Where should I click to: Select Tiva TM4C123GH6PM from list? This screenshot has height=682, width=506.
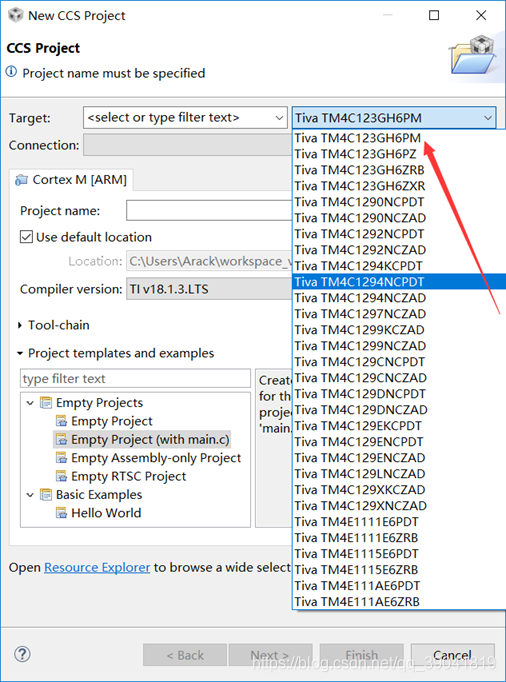tap(399, 138)
